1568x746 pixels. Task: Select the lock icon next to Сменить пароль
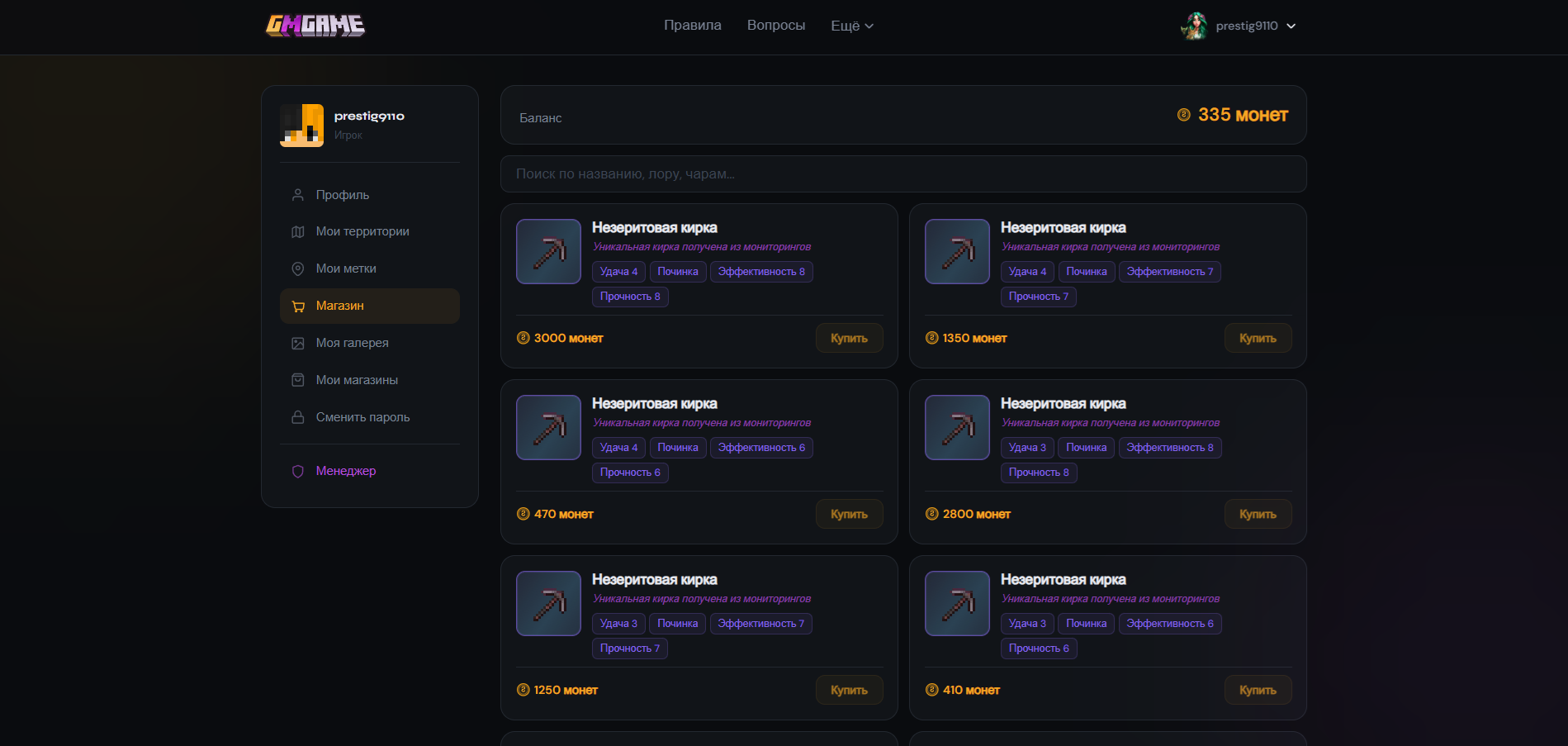point(297,416)
